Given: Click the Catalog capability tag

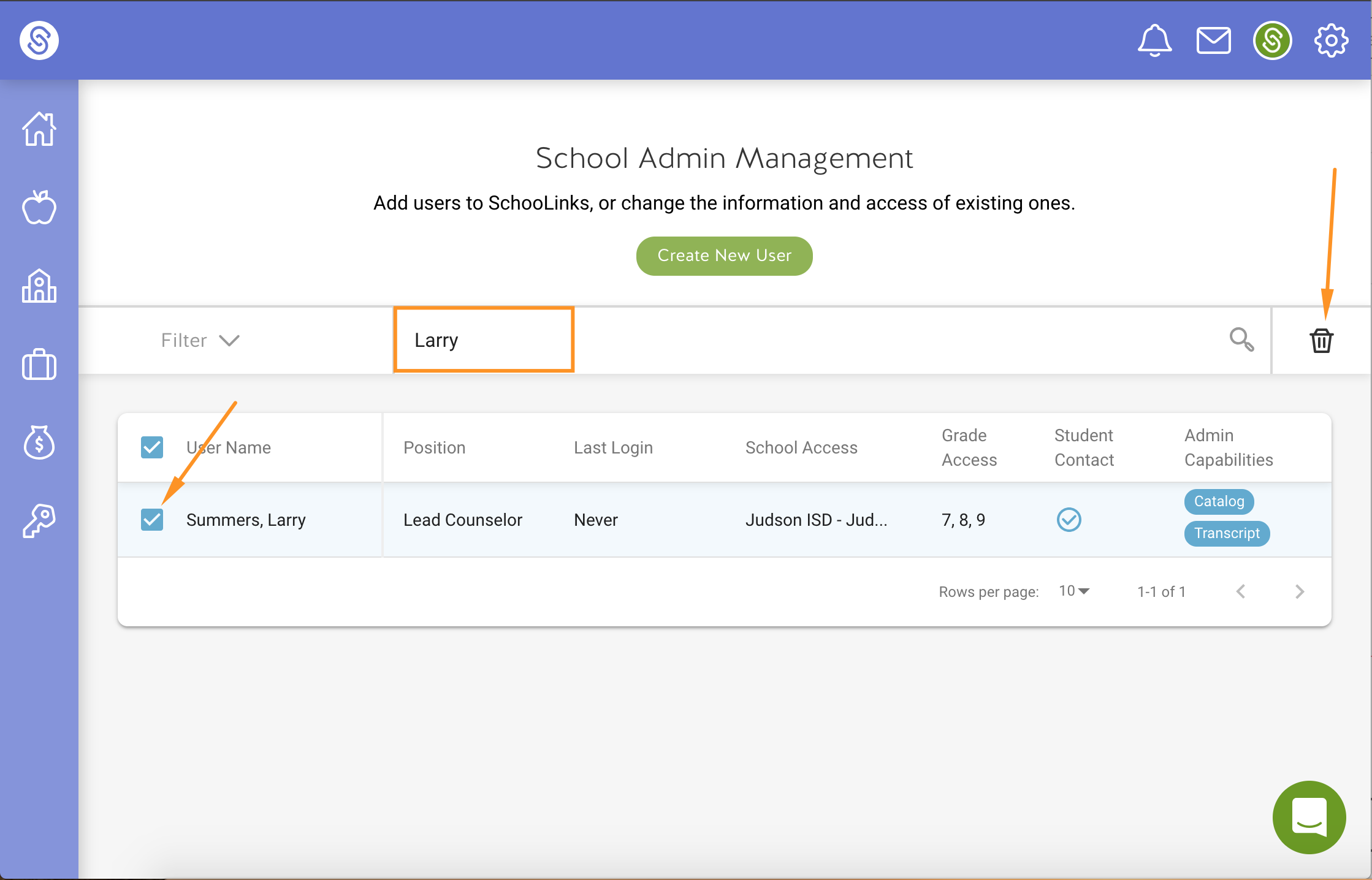Looking at the screenshot, I should tap(1219, 501).
